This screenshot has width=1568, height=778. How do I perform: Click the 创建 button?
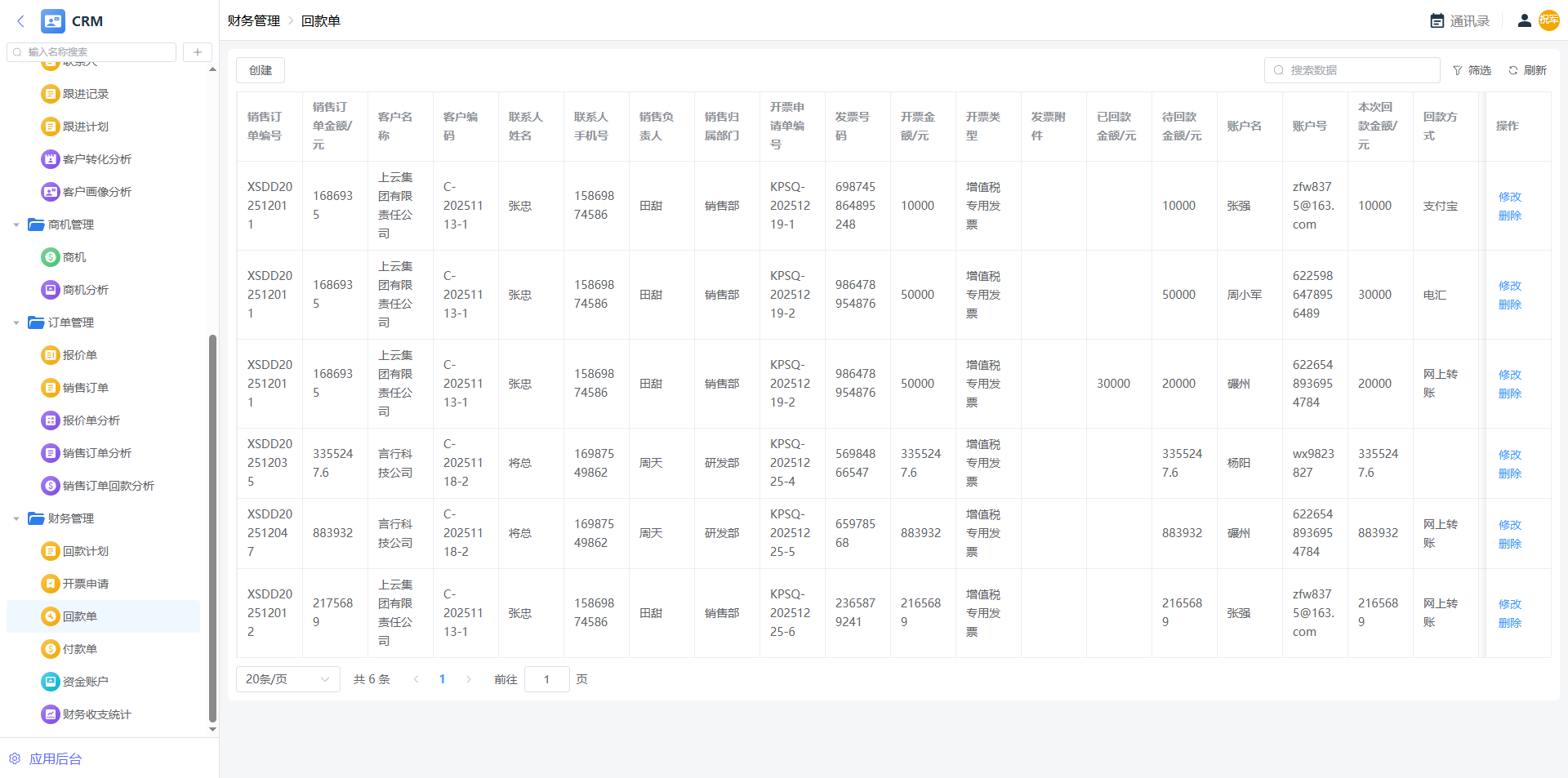point(261,70)
